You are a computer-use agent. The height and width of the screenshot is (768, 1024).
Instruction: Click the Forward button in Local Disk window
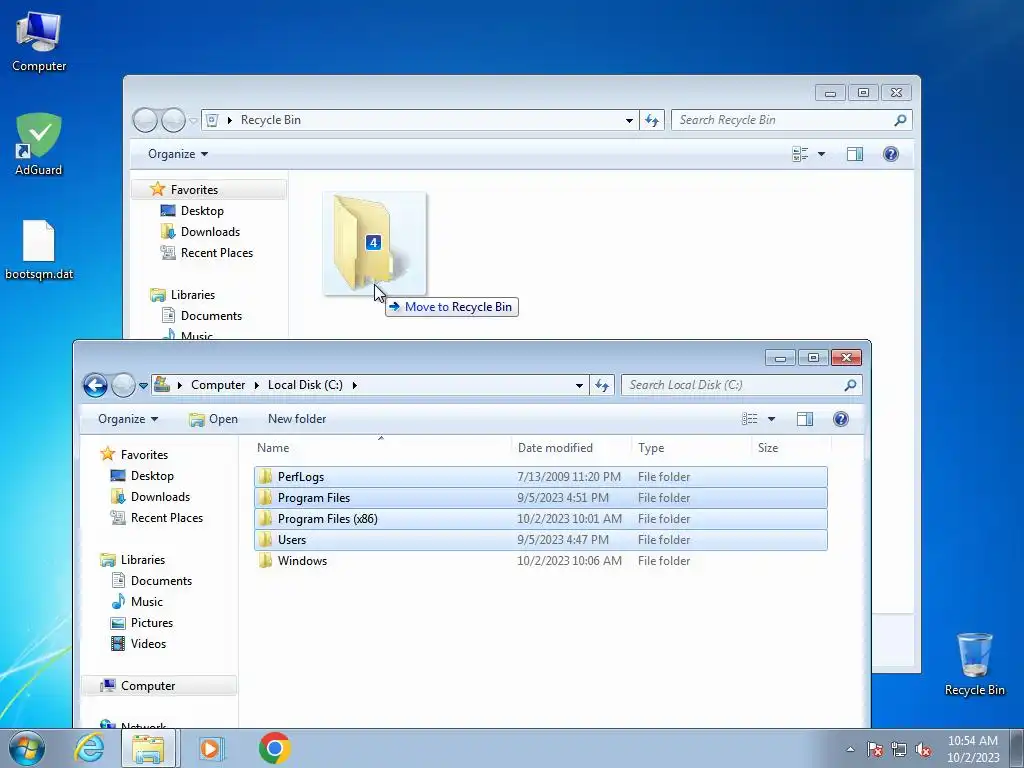[x=123, y=385]
